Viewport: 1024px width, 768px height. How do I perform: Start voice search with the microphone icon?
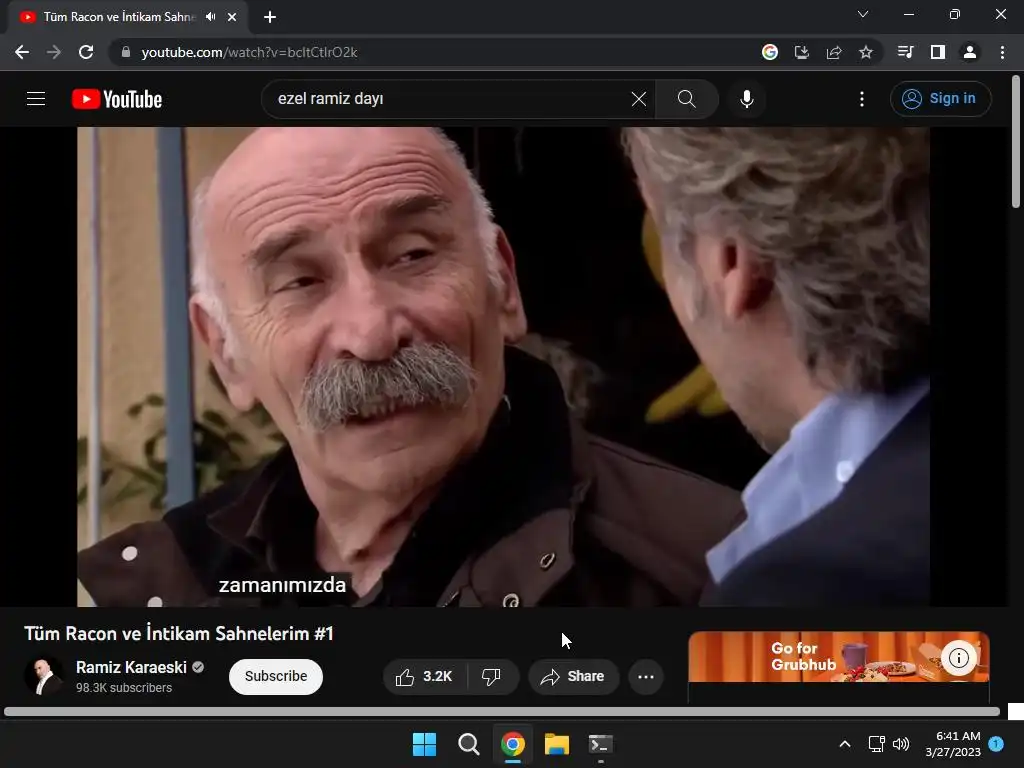click(x=747, y=99)
